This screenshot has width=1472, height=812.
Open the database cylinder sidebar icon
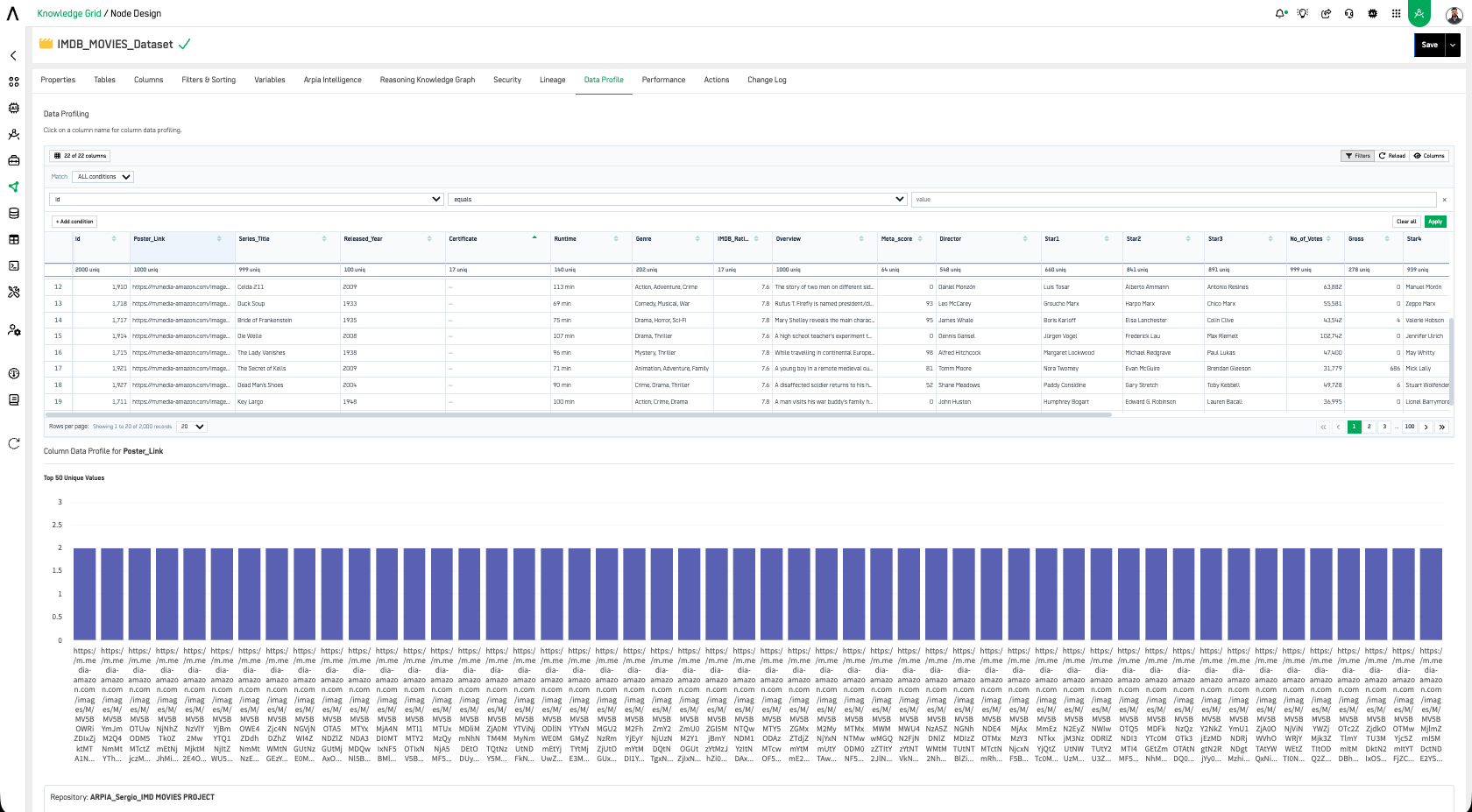pos(13,213)
